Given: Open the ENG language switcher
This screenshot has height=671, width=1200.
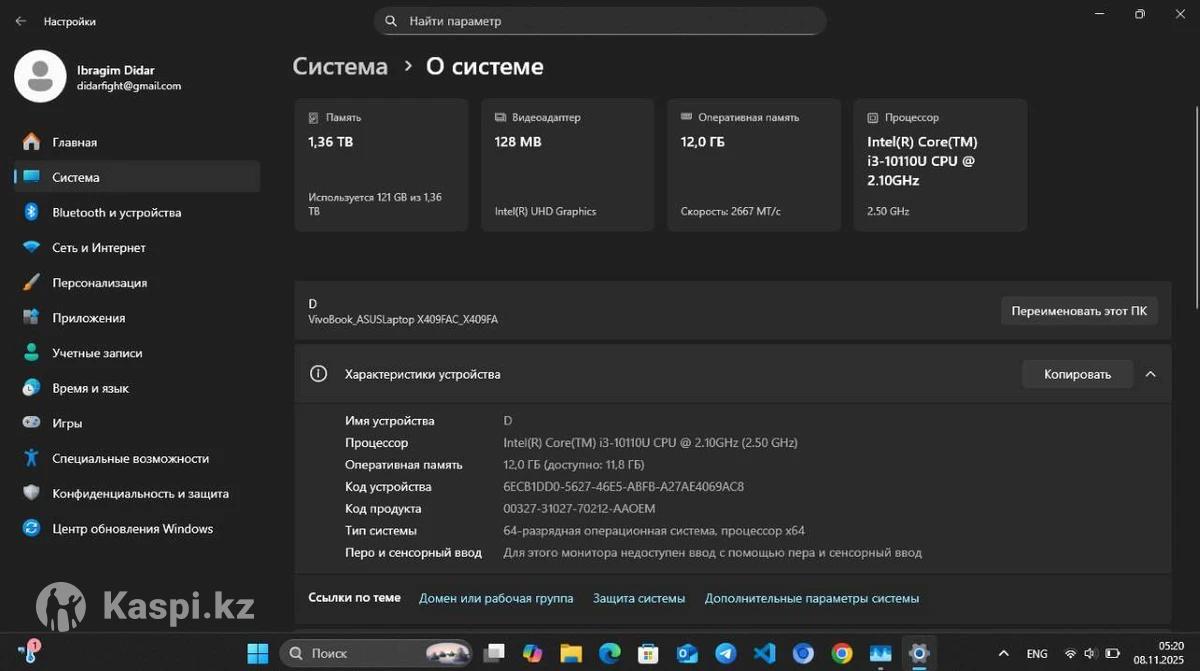Looking at the screenshot, I should [x=1037, y=653].
